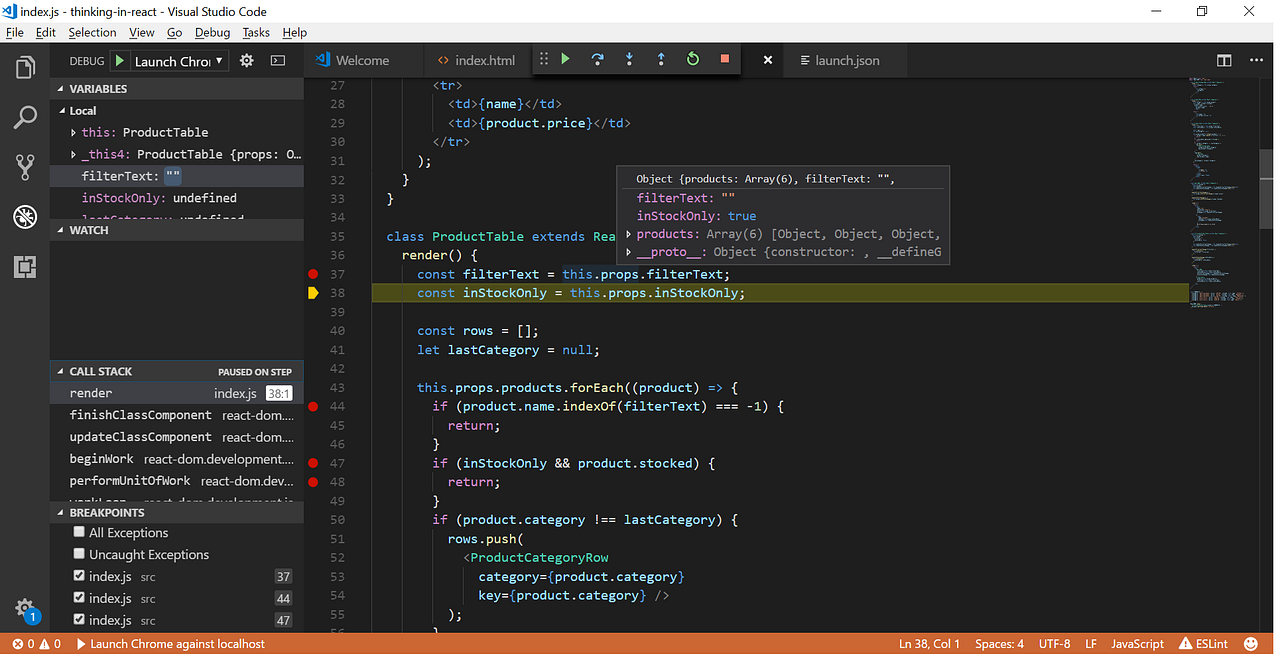Screen dimensions: 1280x658
Task: Start debugging with the green play arrow
Action: (119, 61)
